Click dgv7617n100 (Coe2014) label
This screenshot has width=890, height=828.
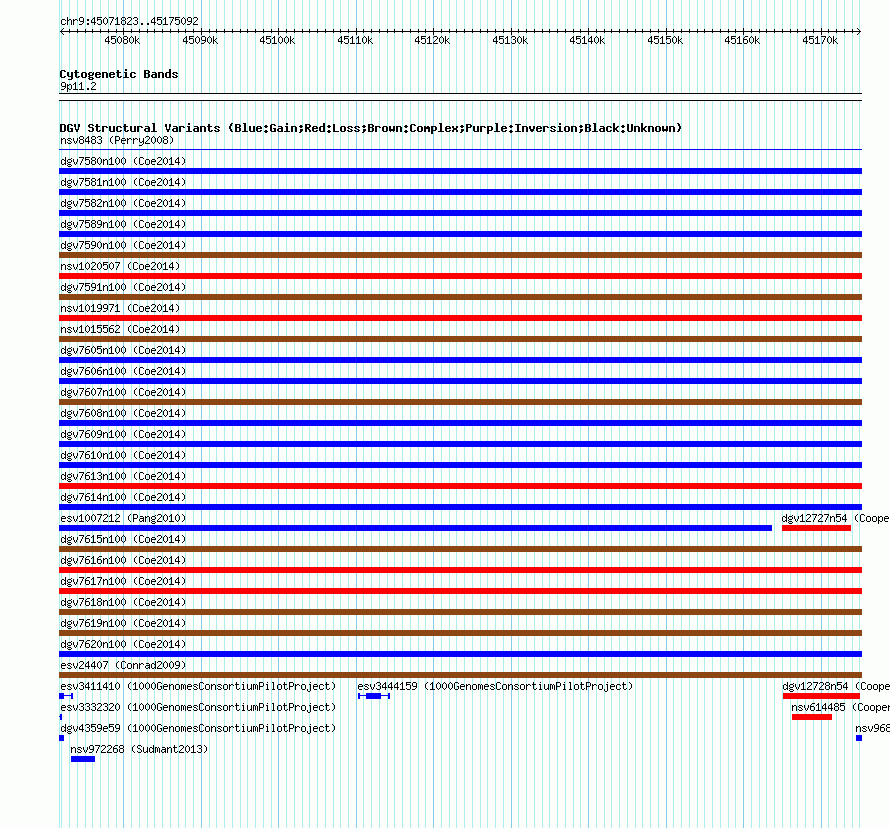(x=123, y=581)
